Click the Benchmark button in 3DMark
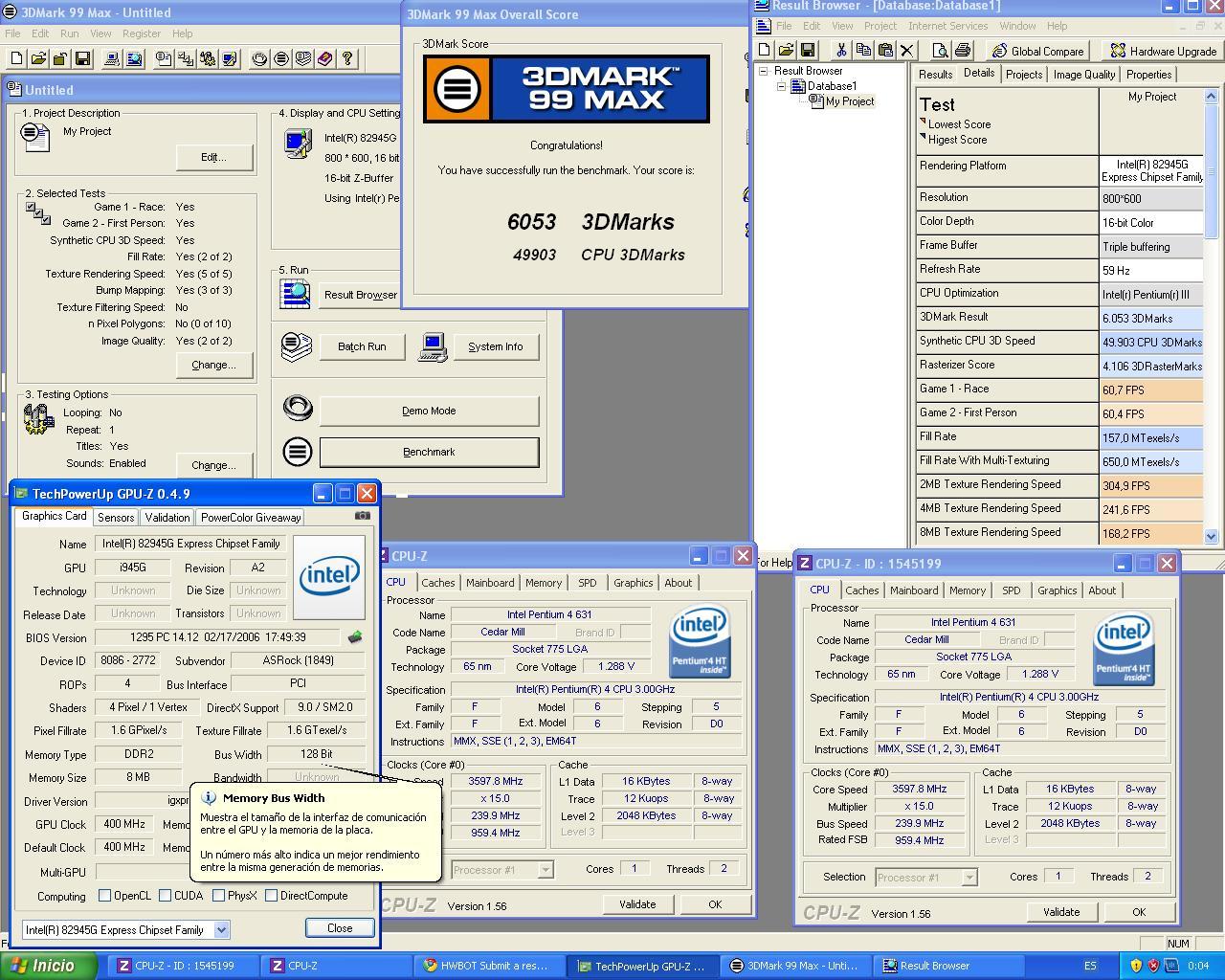 click(429, 452)
